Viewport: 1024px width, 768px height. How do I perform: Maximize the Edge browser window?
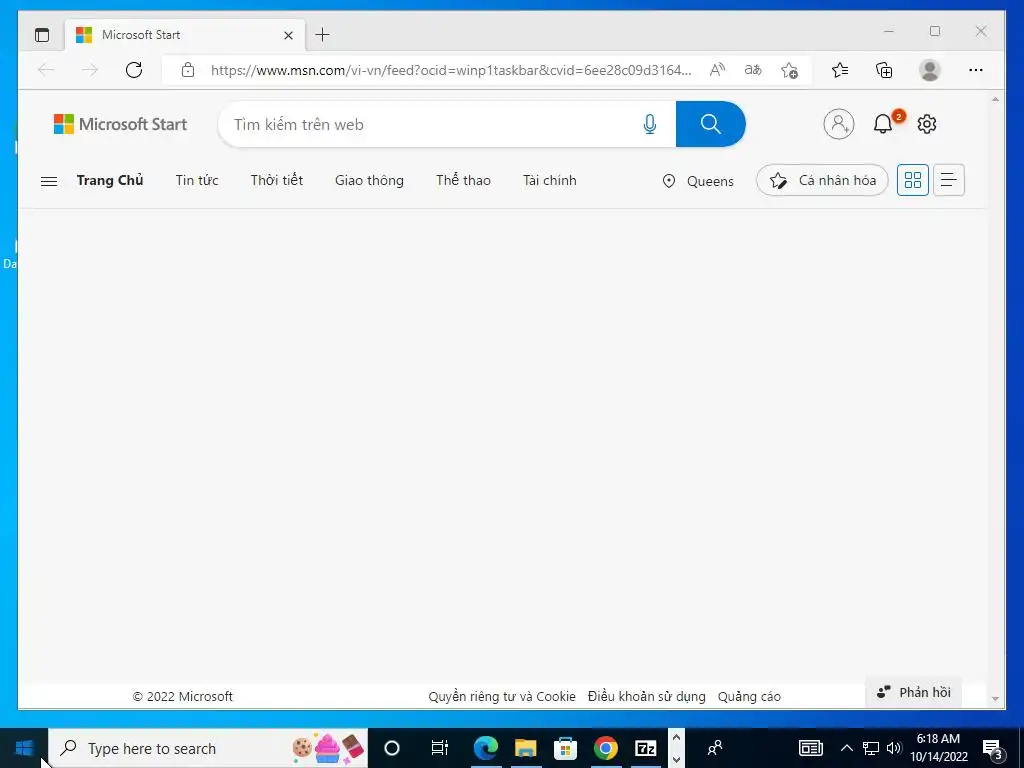935,31
